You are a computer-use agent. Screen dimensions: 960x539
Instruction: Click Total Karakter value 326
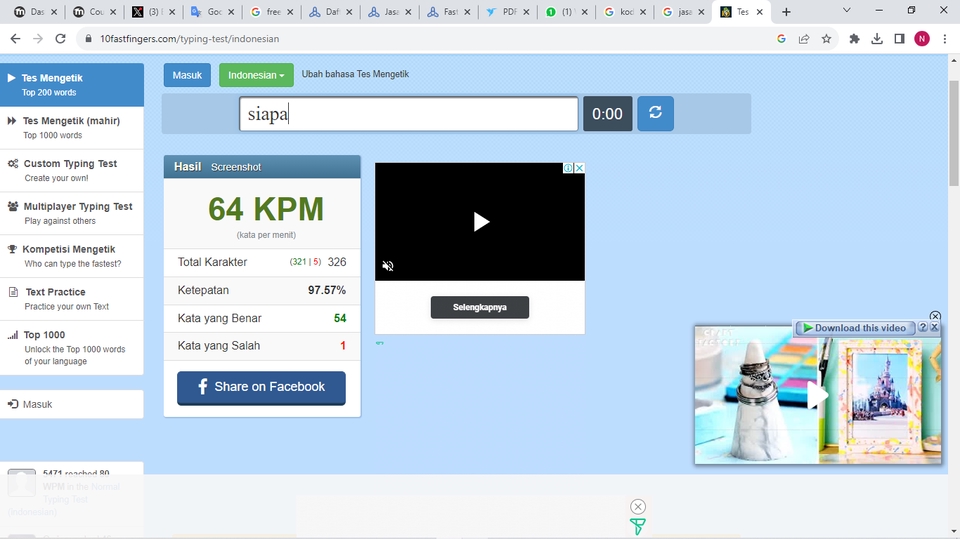337,262
